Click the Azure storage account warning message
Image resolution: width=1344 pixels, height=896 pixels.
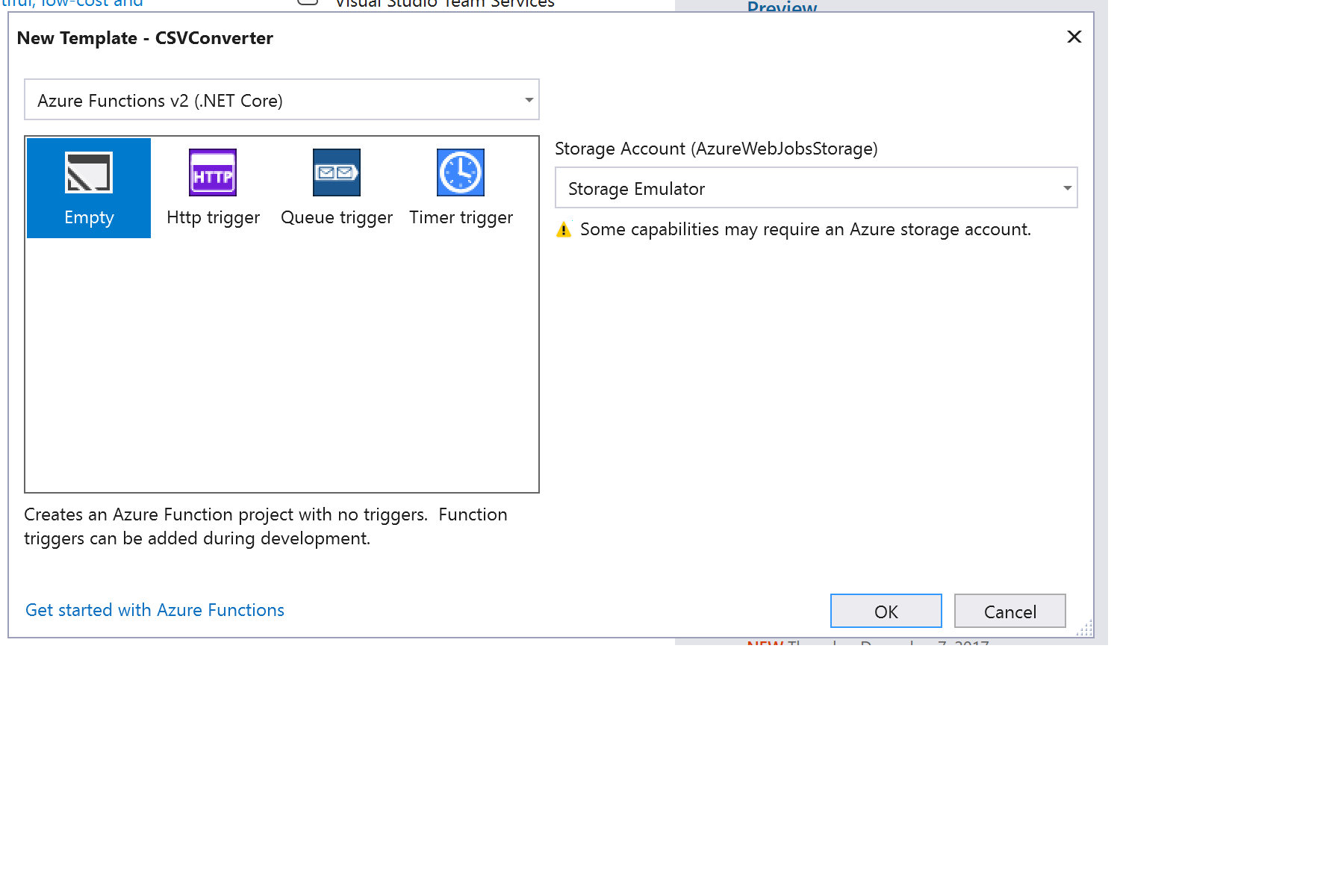[x=805, y=229]
